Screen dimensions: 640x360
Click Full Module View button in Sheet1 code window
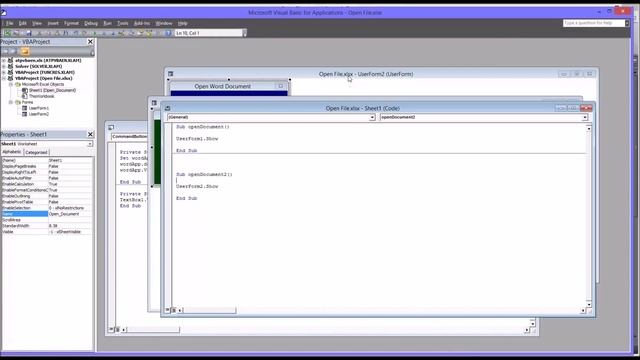[173, 310]
